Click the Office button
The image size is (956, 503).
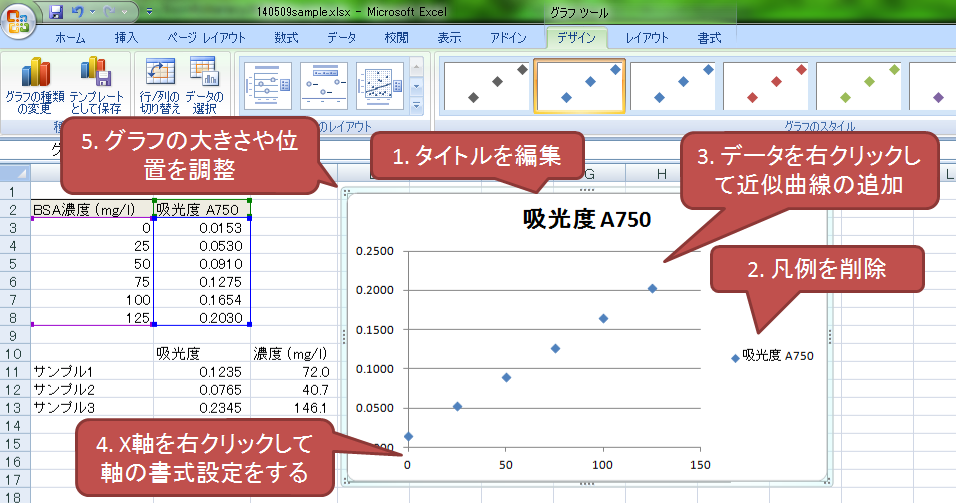coord(20,18)
